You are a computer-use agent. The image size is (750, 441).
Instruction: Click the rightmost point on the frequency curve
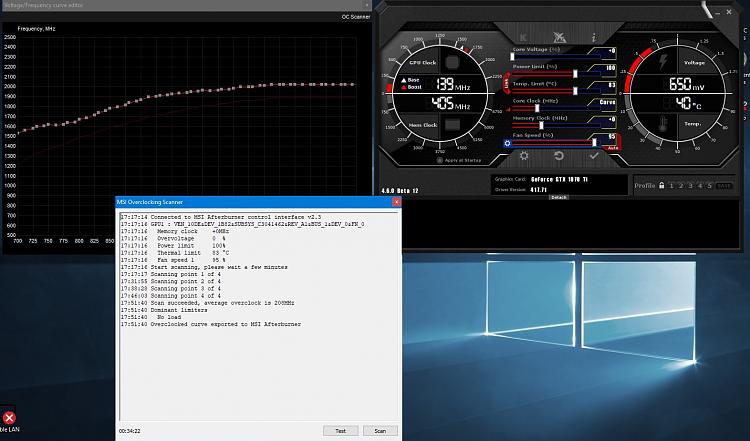click(353, 85)
